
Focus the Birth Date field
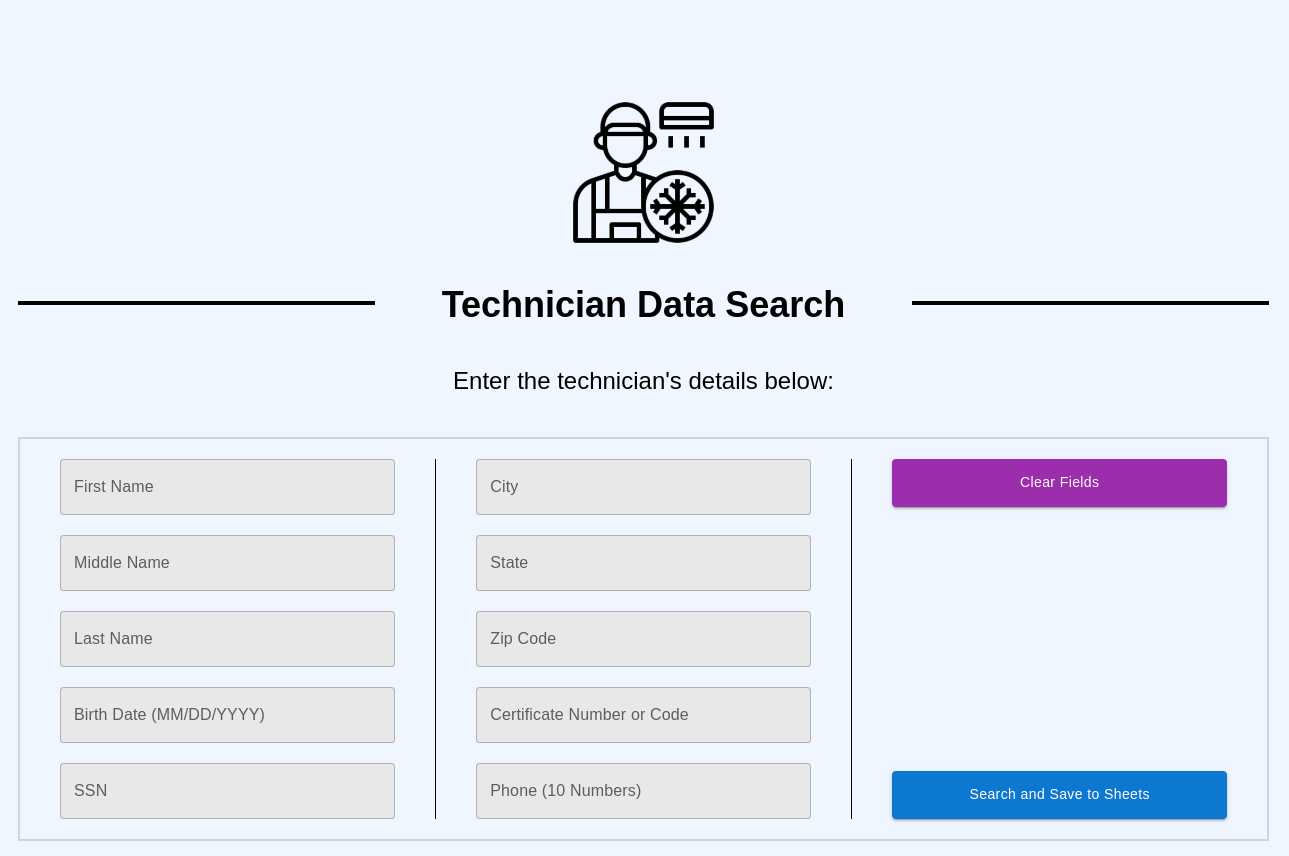(x=227, y=715)
